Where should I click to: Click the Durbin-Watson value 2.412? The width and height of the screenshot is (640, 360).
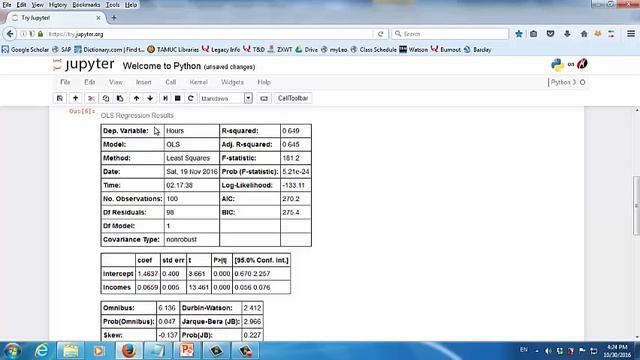[x=252, y=308]
